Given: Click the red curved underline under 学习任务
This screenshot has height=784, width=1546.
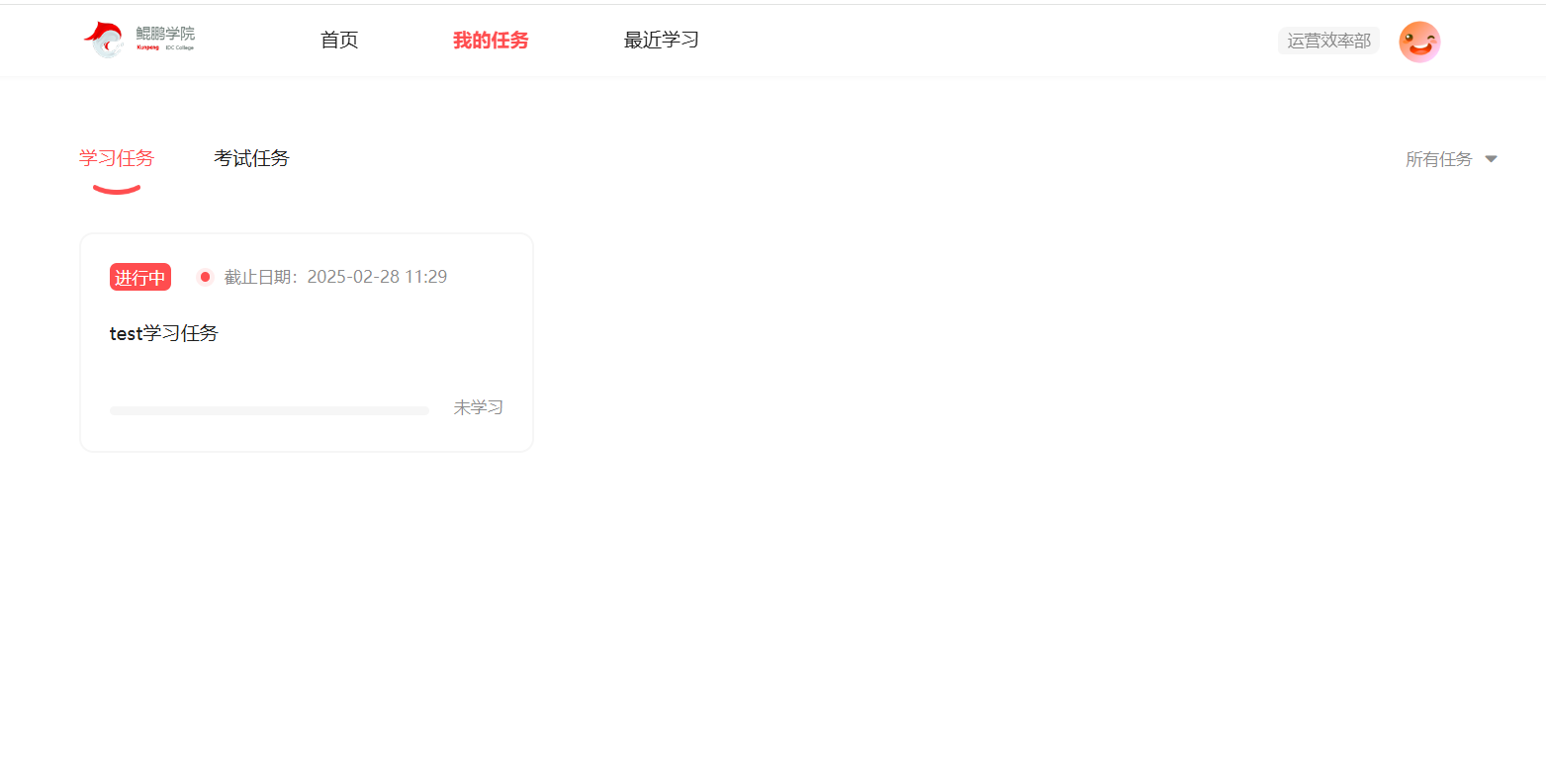Looking at the screenshot, I should [117, 189].
